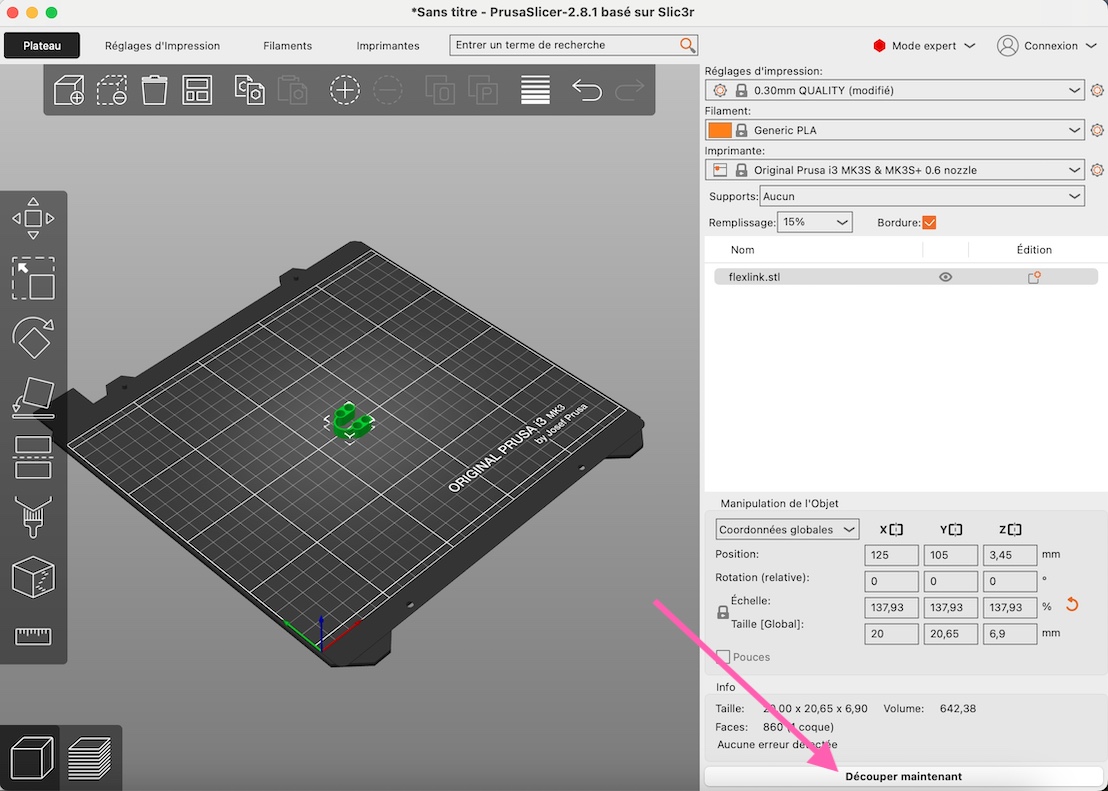
Task: Toggle Z axis mirror button
Action: pos(1015,529)
